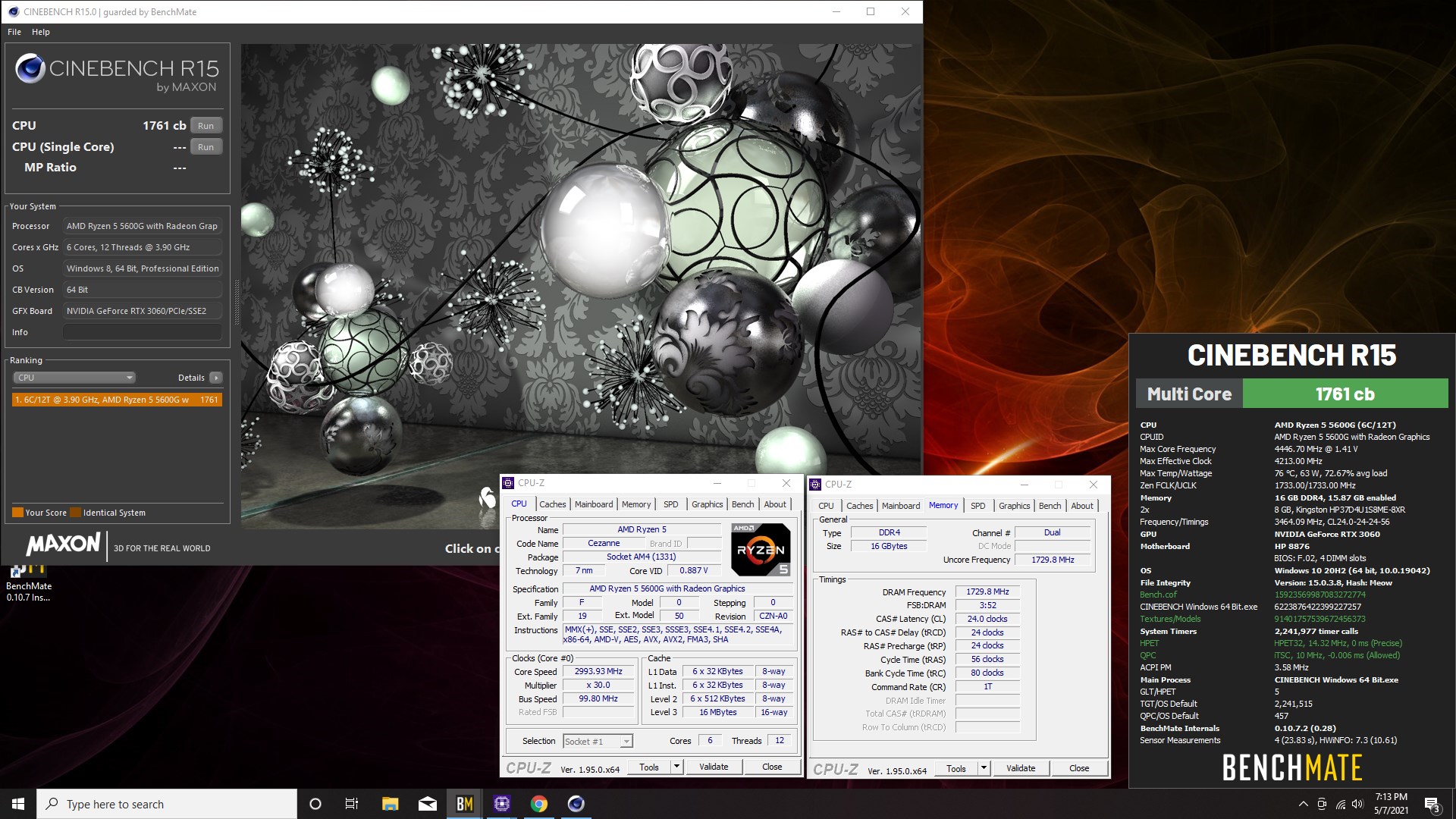Open About tab in right CPU-Z window
The image size is (1456, 819).
point(1082,506)
